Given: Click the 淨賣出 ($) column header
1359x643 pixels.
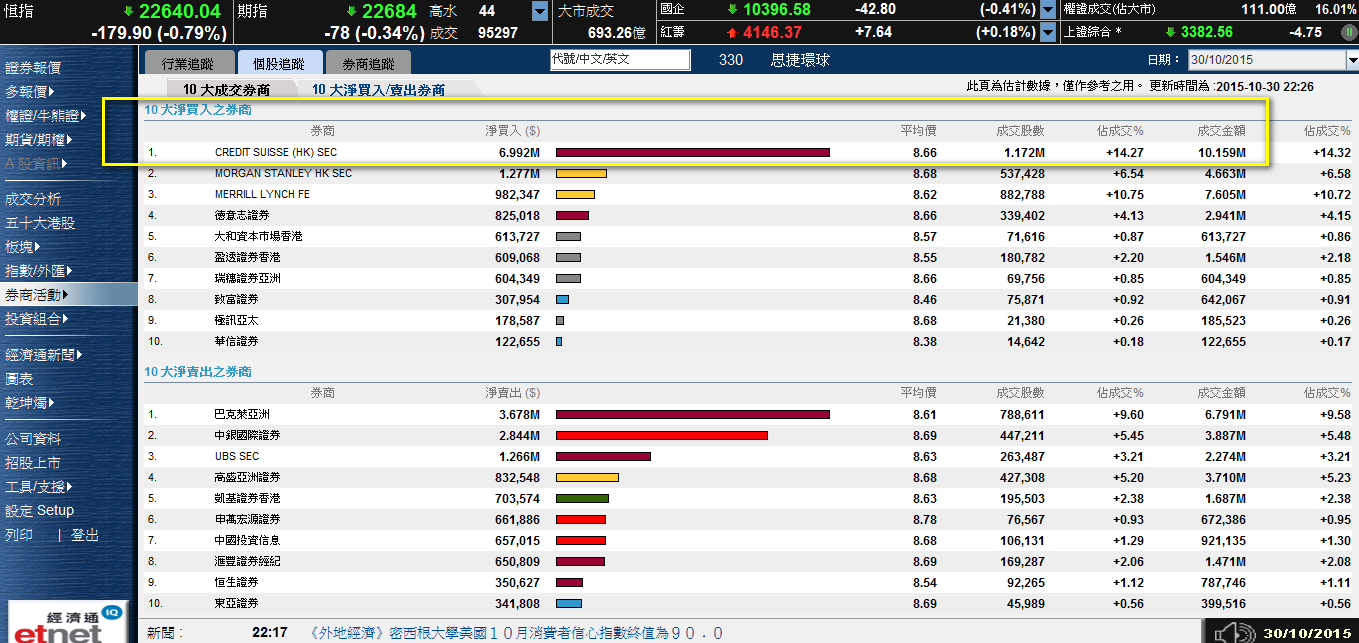Looking at the screenshot, I should point(512,393).
